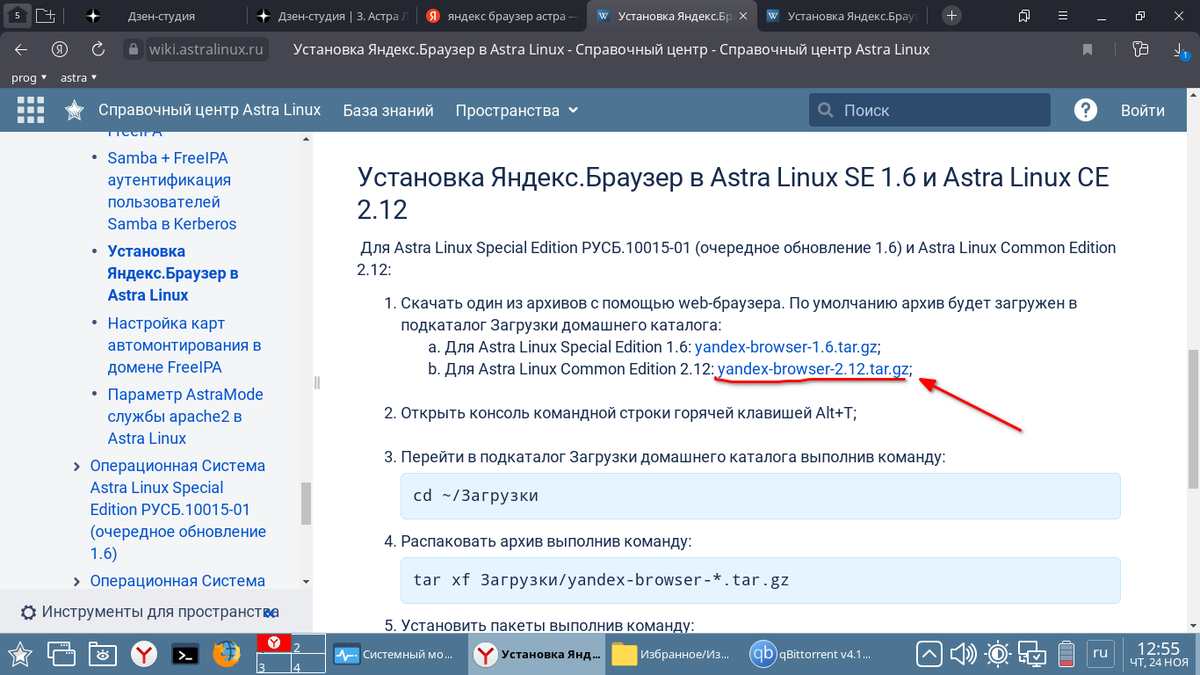This screenshot has height=675, width=1200.
Task: Open Samba + FreeIPA аутентификация sidebar link
Action: (x=172, y=191)
